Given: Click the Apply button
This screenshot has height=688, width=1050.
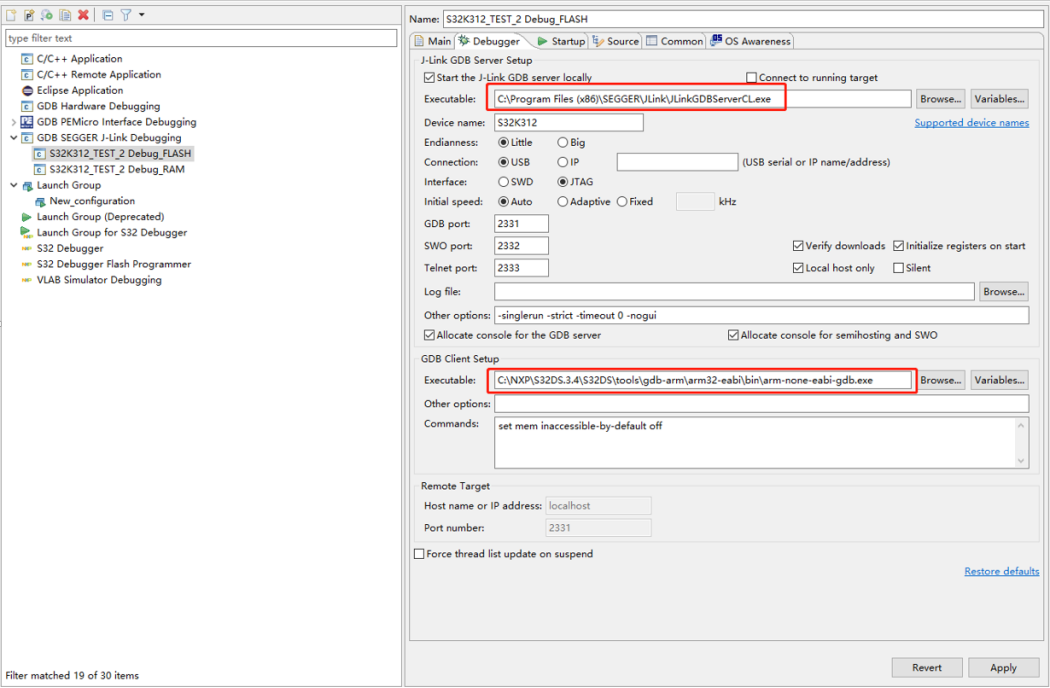Looking at the screenshot, I should 1003,668.
